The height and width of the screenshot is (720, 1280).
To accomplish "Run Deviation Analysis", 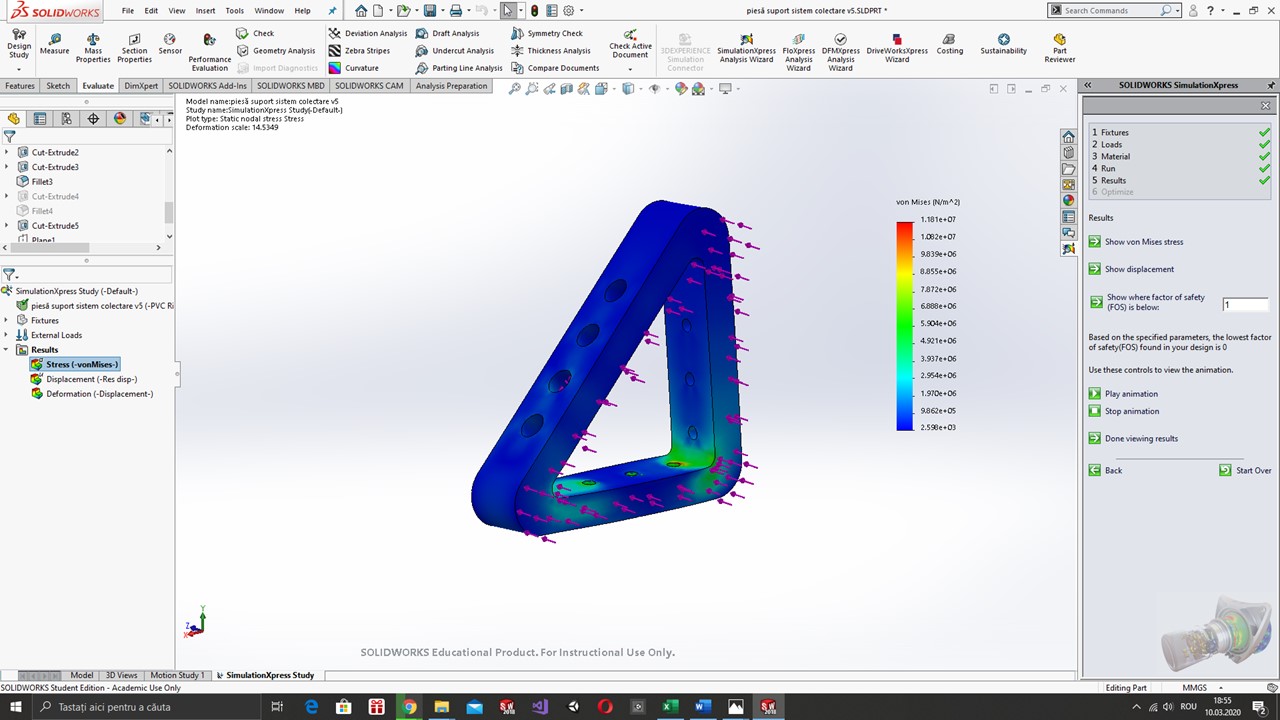I will tap(368, 33).
